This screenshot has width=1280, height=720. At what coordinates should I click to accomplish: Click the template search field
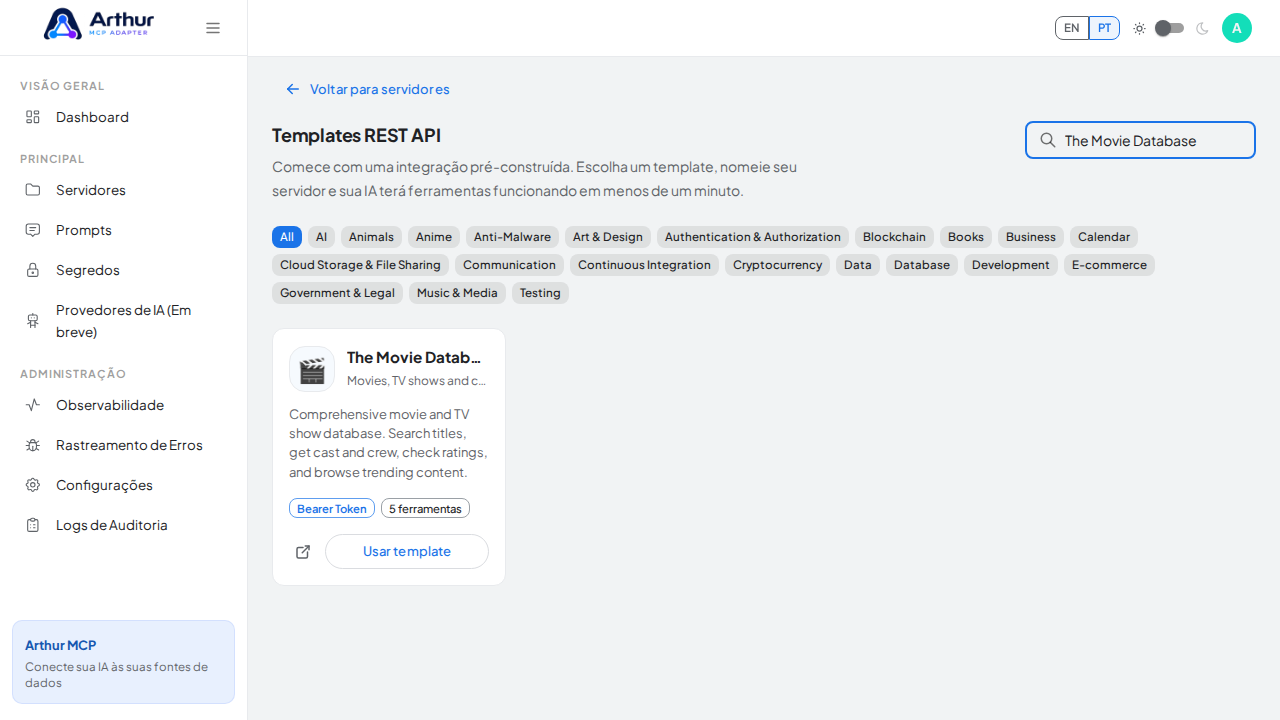[1140, 140]
